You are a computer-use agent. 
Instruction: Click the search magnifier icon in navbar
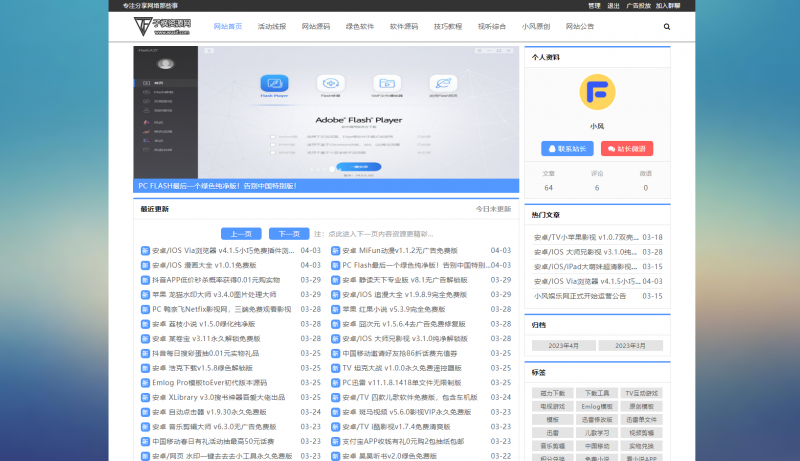coord(667,27)
